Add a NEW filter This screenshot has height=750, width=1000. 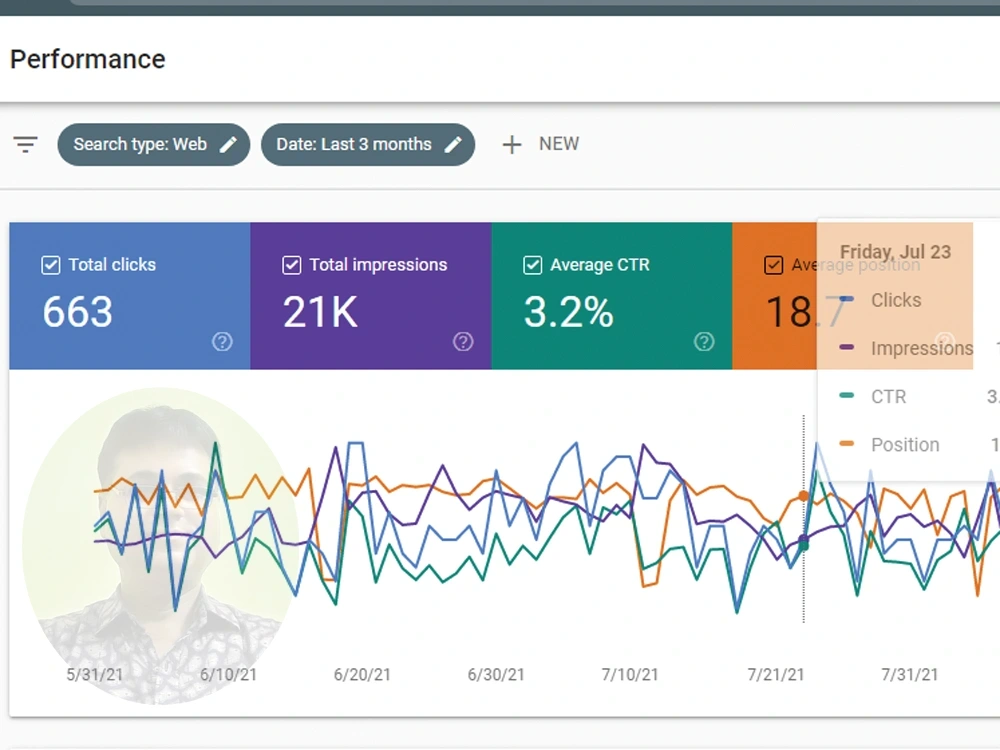click(541, 144)
